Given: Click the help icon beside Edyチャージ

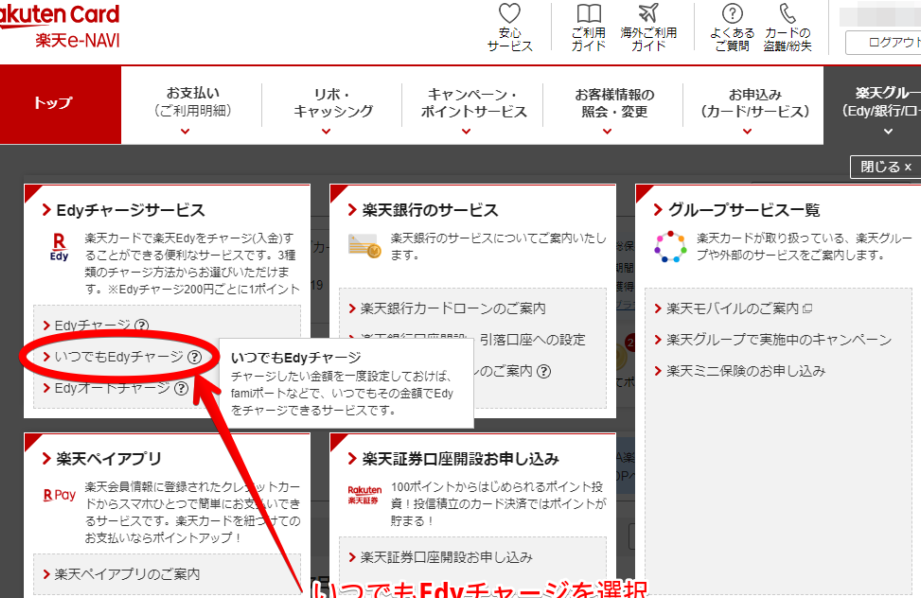Looking at the screenshot, I should (142, 325).
